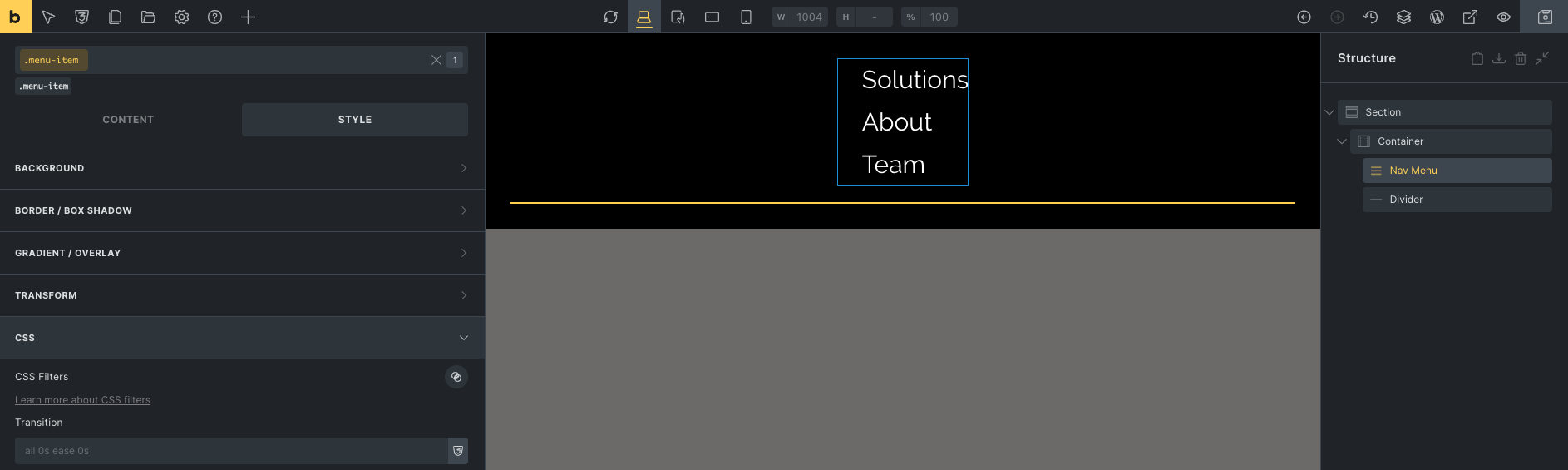This screenshot has height=470, width=1568.
Task: Collapse the Section tree node
Action: [1329, 112]
